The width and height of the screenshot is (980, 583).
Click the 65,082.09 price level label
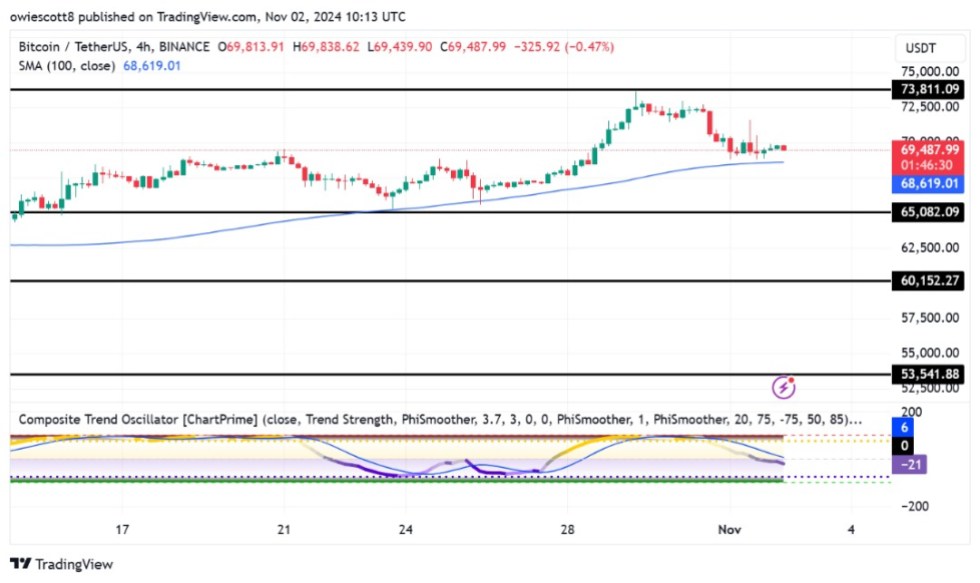point(931,212)
